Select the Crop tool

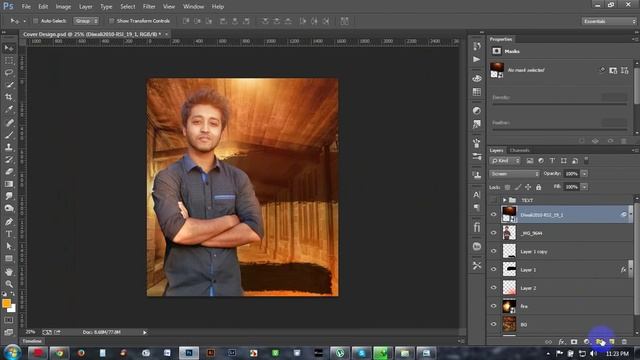click(x=9, y=97)
